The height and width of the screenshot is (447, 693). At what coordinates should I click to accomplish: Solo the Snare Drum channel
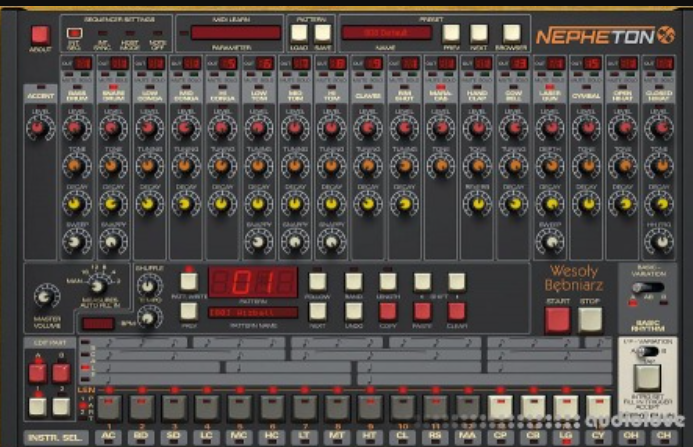click(122, 74)
